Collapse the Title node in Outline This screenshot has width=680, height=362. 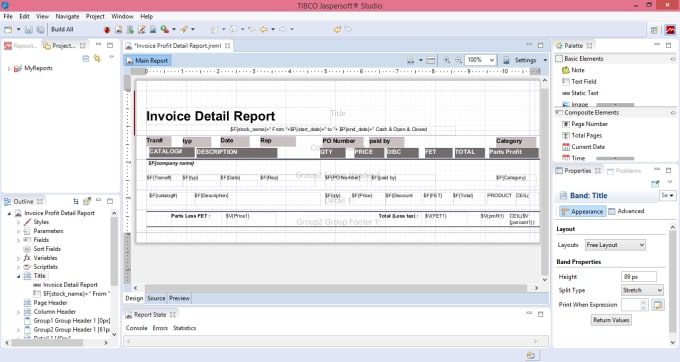point(19,276)
